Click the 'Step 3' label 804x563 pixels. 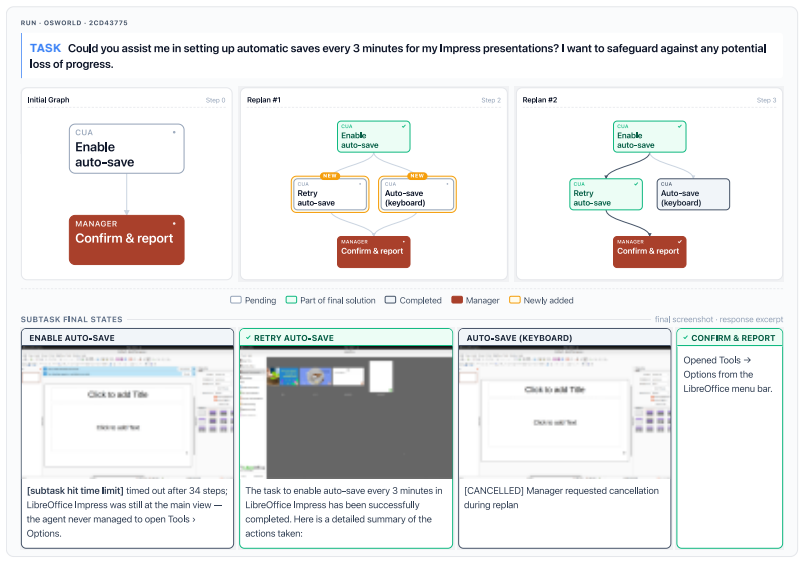767,100
